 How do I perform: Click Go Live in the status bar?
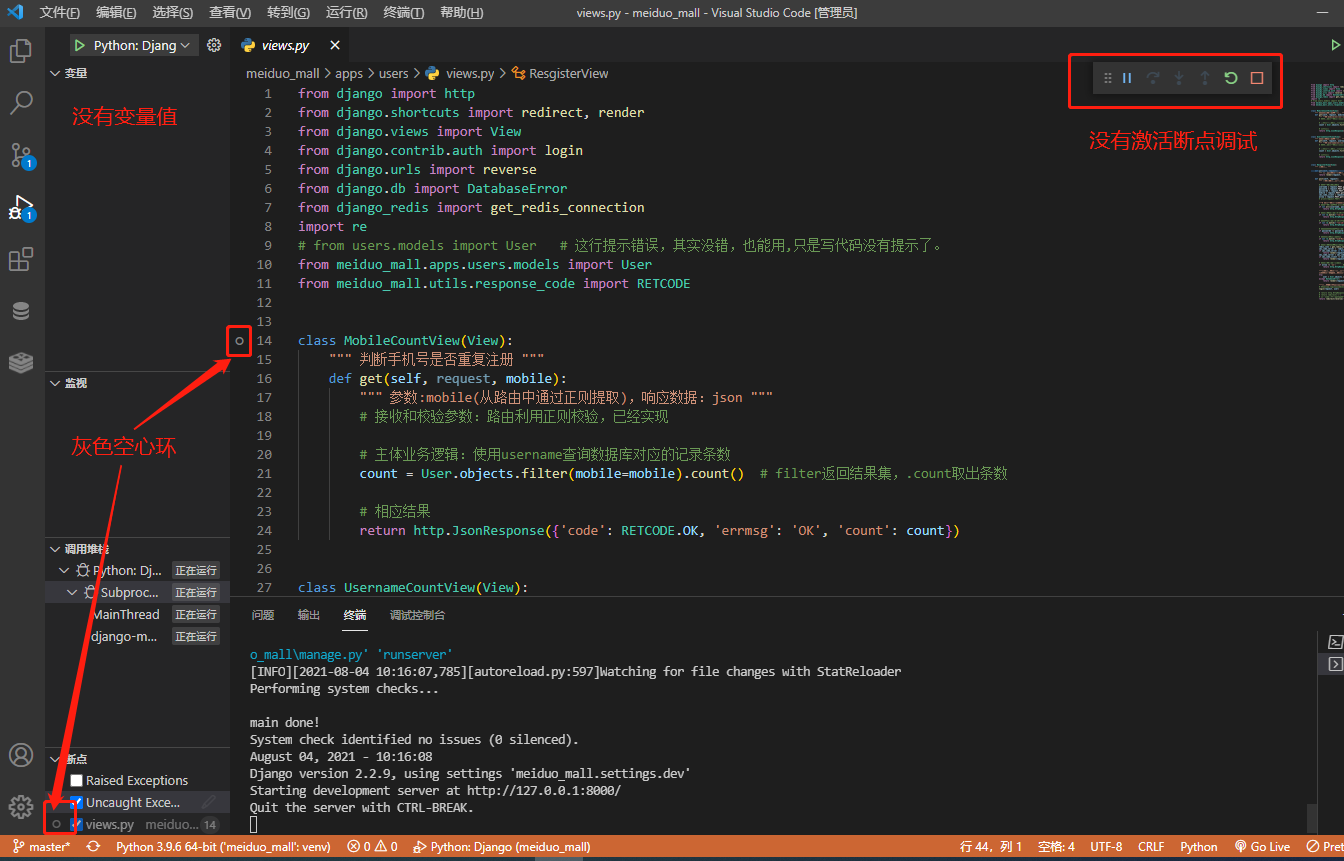click(1263, 847)
